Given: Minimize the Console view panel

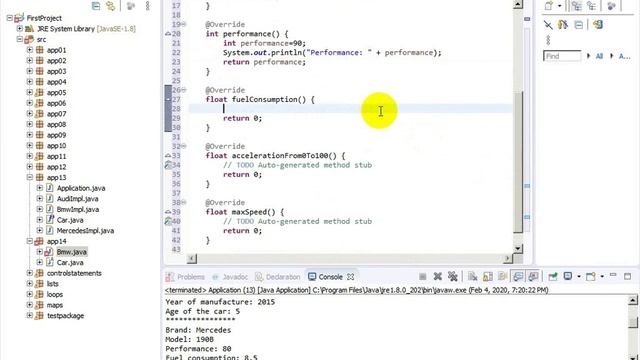Looking at the screenshot, I should pos(613,276).
